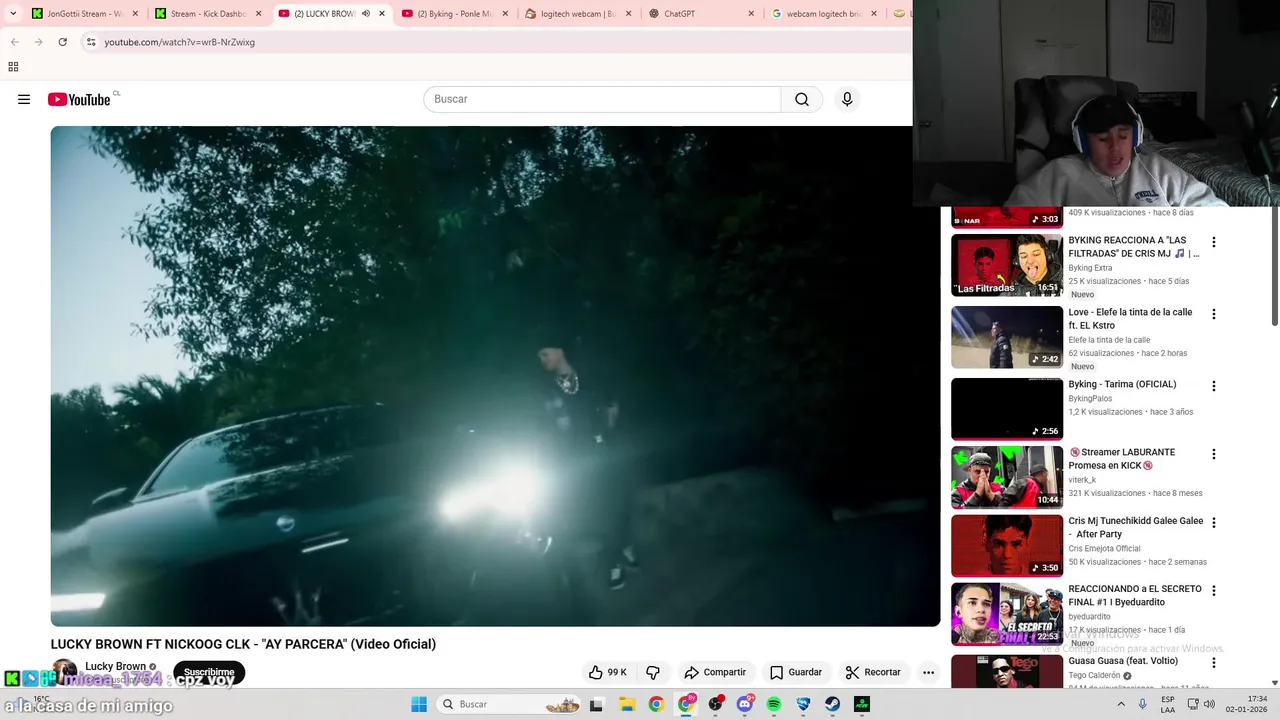This screenshot has width=1280, height=720.
Task: Open the Recortar clip button
Action: point(873,672)
